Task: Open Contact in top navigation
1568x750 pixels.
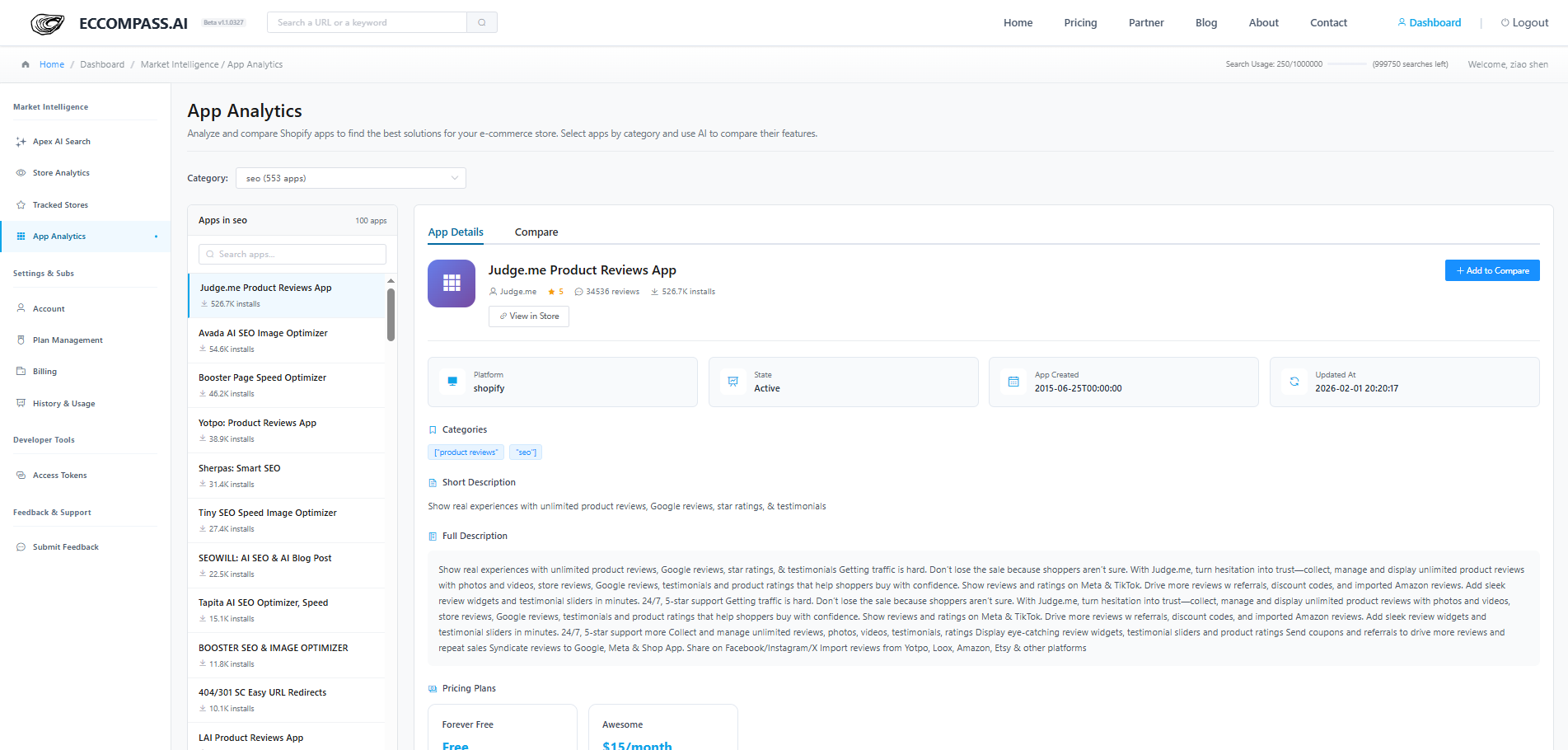Action: pos(1328,23)
